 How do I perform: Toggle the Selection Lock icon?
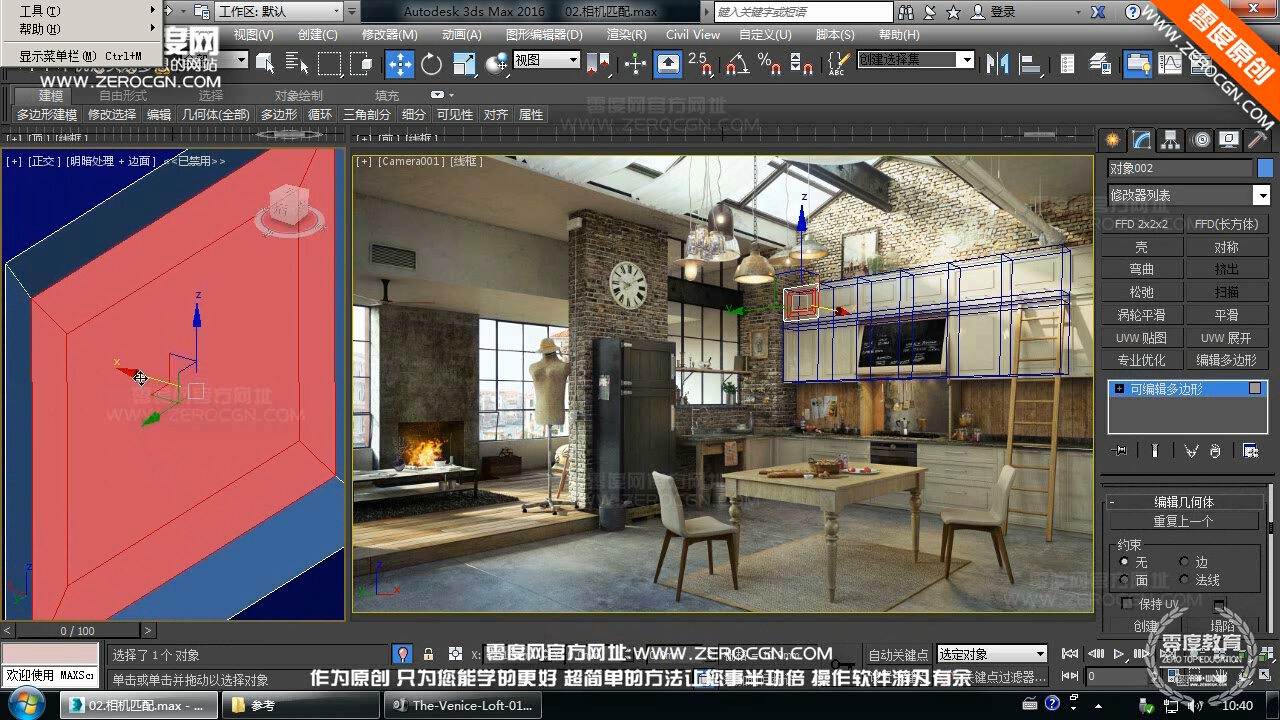pos(428,654)
